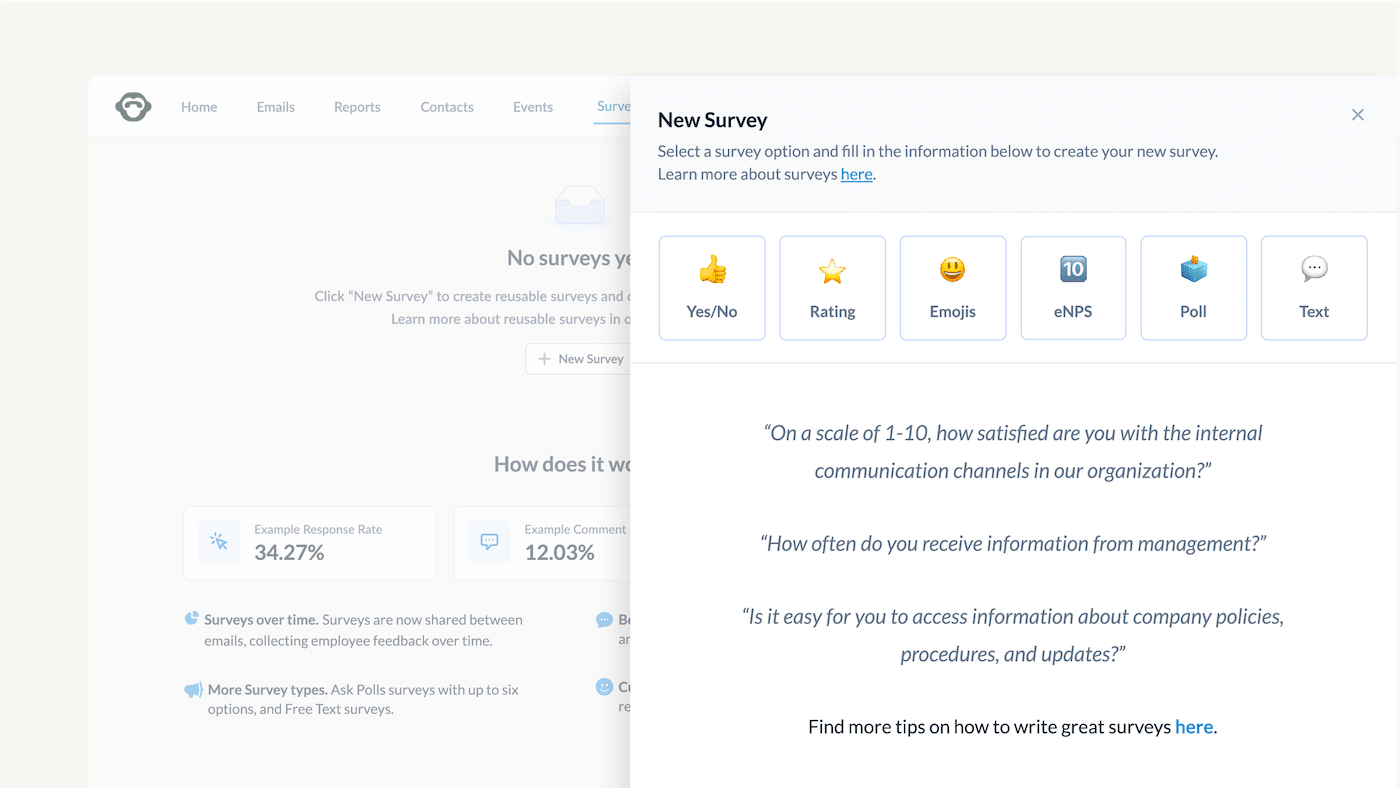The image size is (1400, 788).
Task: Open the 'here' link for survey tips
Action: click(x=1194, y=727)
